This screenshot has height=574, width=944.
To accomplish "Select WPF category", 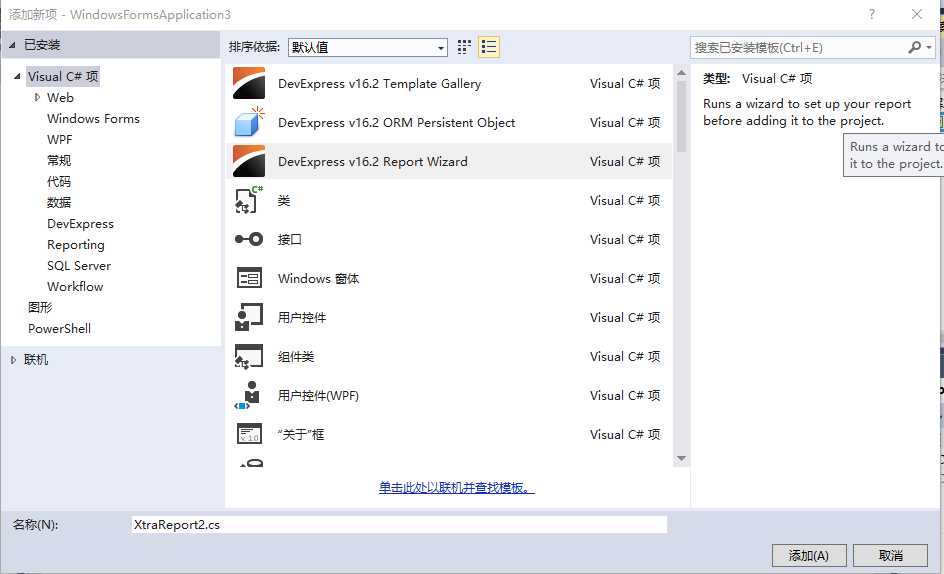I will (x=60, y=140).
